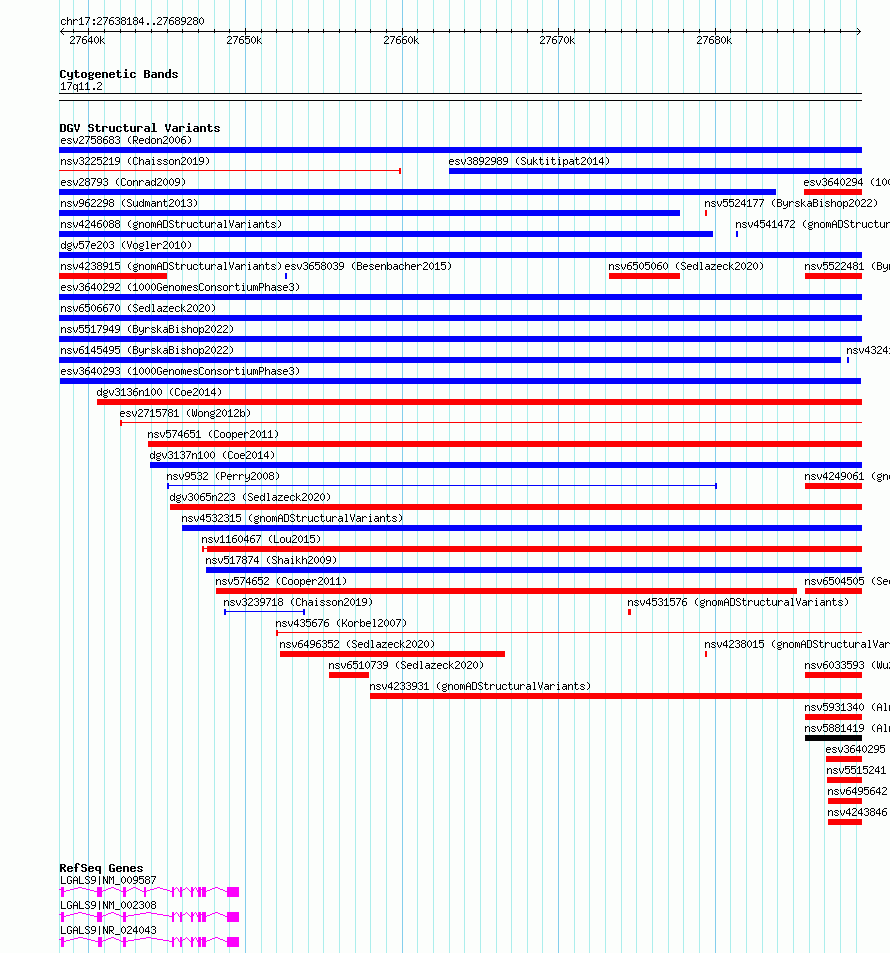This screenshot has width=890, height=953.
Task: Click the DGV Structural Variants track heading
Action: coord(140,128)
